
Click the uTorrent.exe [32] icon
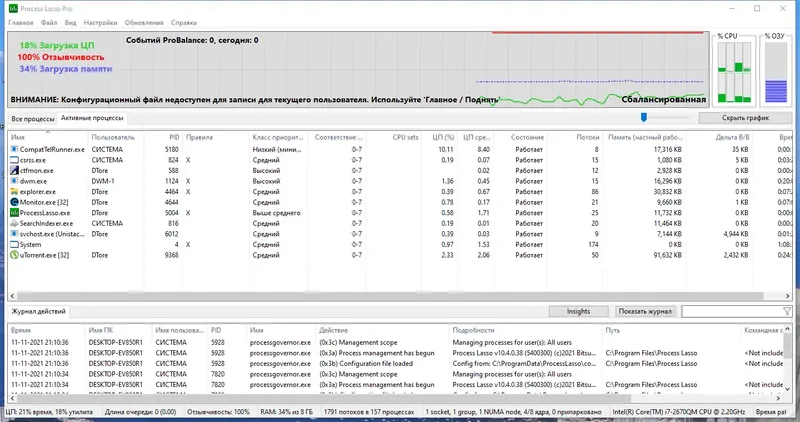[x=14, y=255]
